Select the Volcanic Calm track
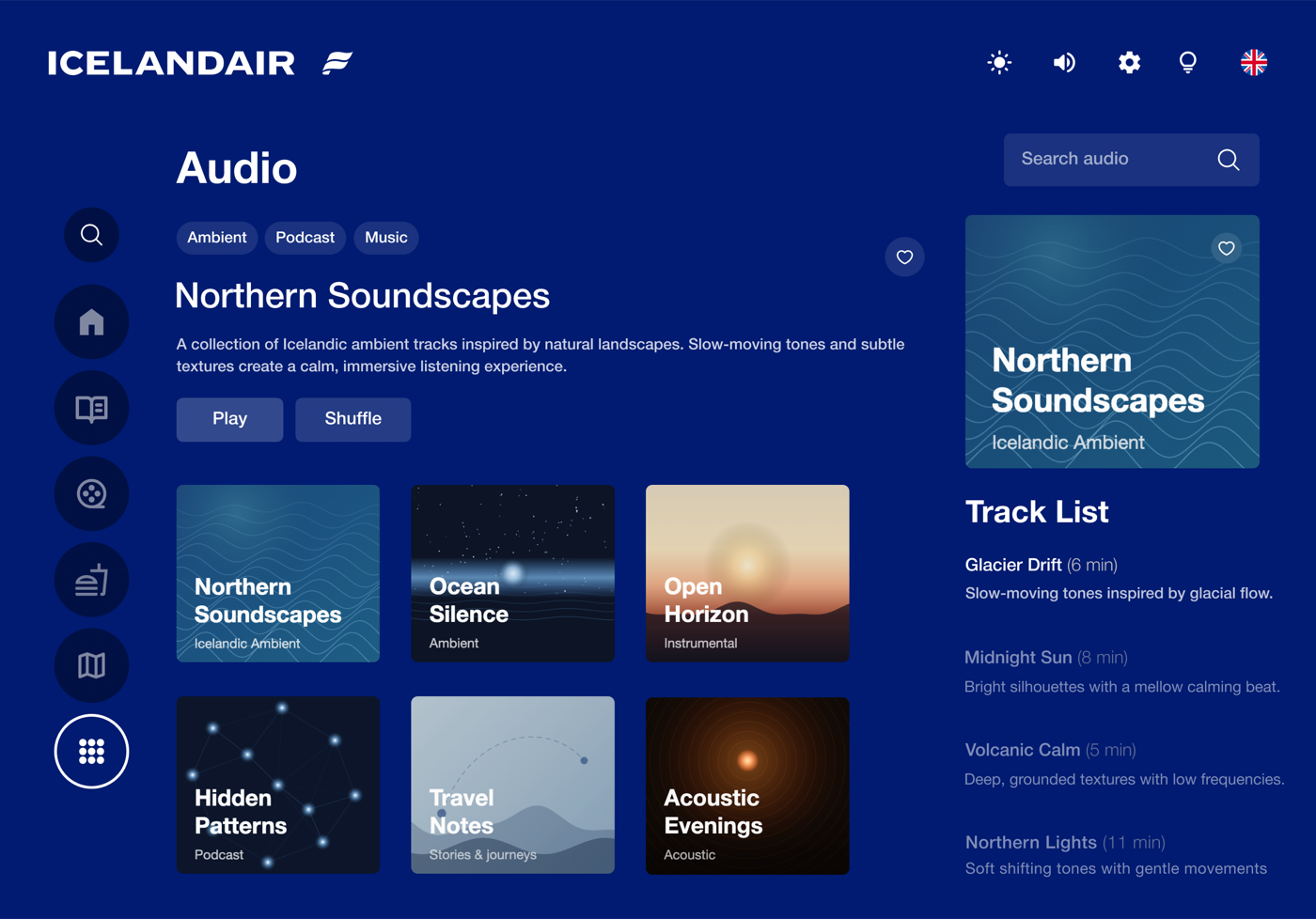The image size is (1316, 919). tap(1124, 764)
